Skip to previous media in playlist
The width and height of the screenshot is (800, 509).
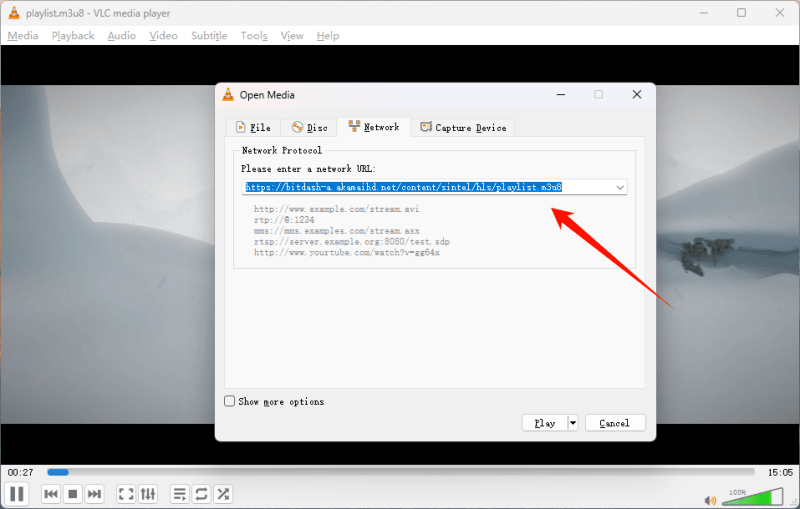coord(51,494)
